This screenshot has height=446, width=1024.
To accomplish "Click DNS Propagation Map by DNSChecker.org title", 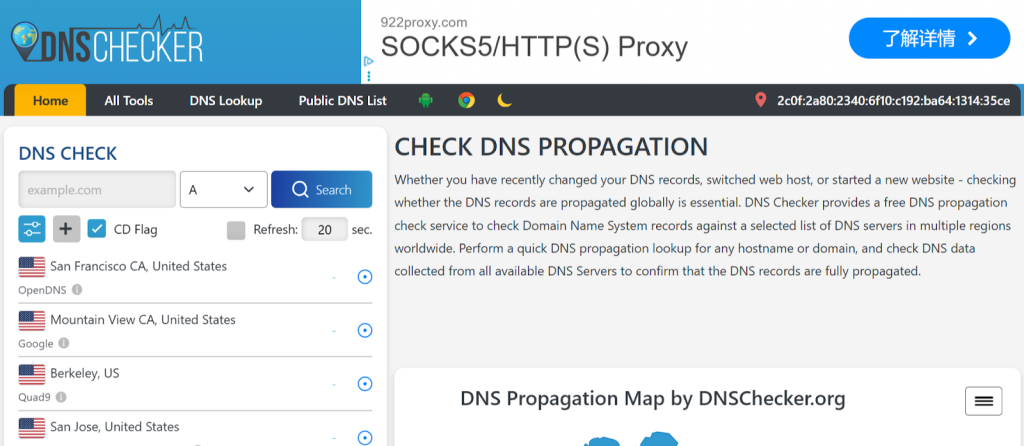I will pos(653,398).
